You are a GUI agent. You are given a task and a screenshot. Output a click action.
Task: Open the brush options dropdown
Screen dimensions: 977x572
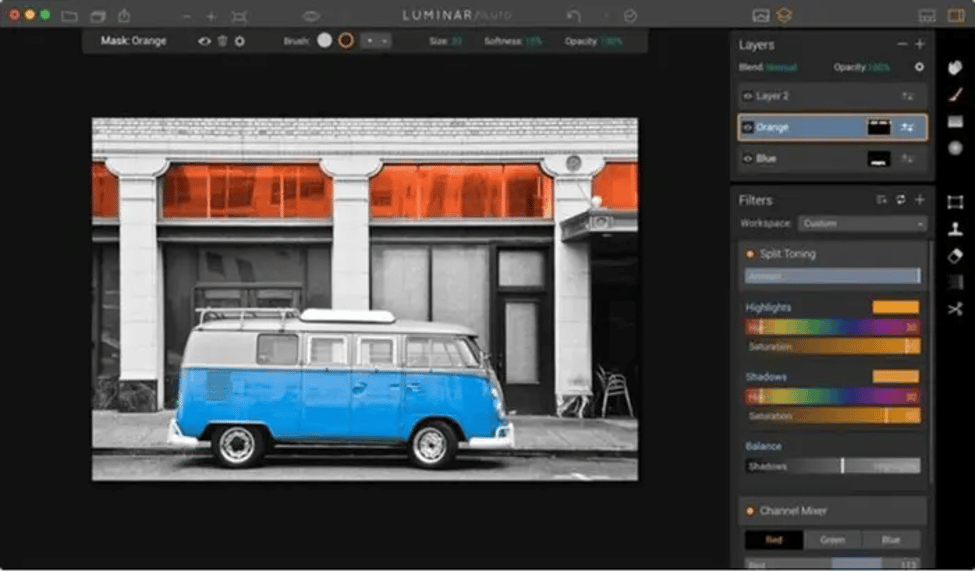(x=376, y=41)
